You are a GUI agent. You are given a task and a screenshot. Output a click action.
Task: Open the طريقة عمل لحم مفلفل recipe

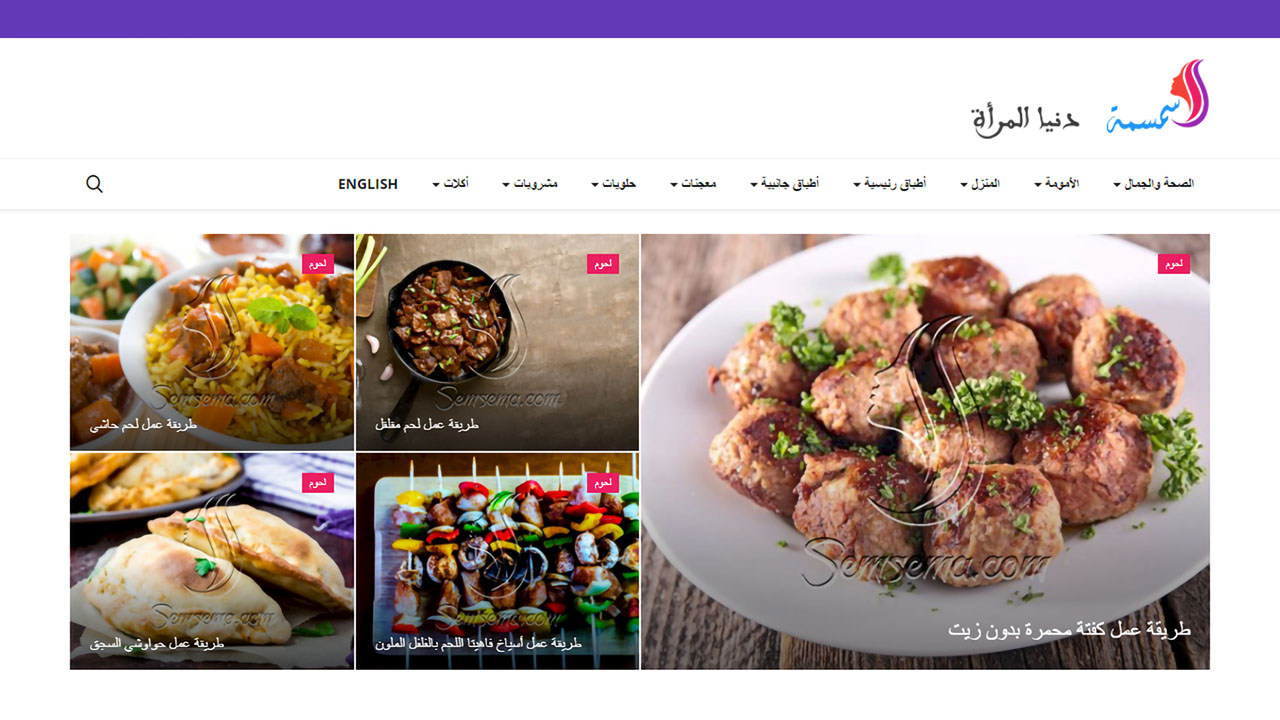[427, 424]
